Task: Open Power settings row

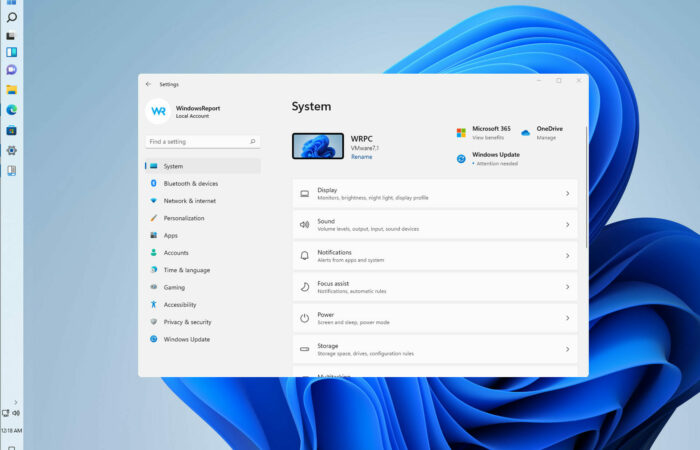Action: click(x=435, y=318)
